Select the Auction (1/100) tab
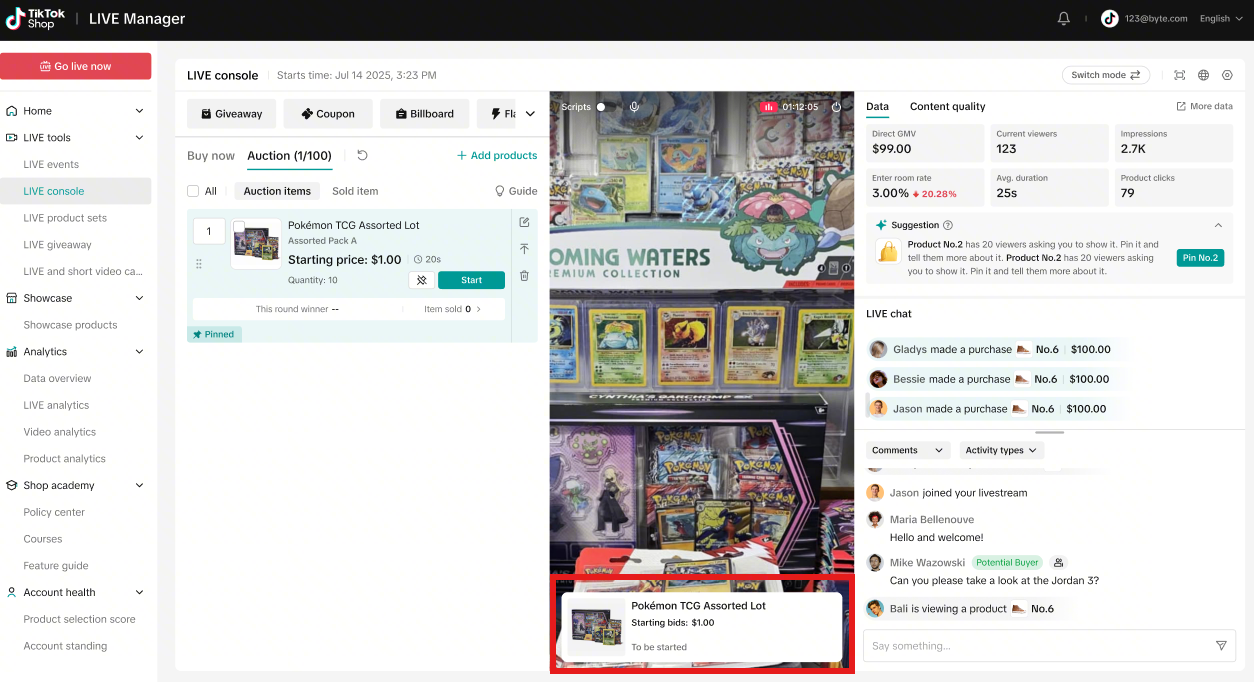1254x682 pixels. click(289, 155)
